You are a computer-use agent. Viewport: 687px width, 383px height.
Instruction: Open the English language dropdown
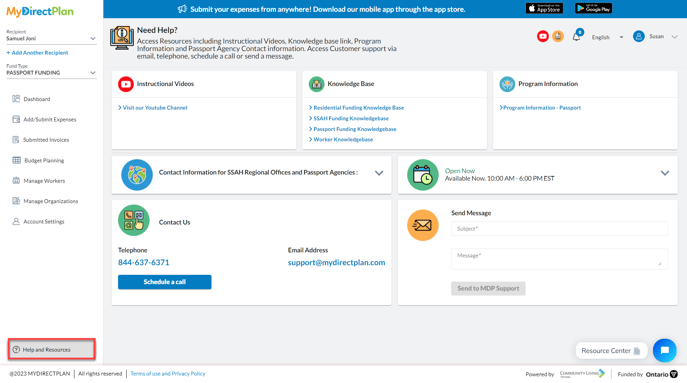tap(607, 37)
